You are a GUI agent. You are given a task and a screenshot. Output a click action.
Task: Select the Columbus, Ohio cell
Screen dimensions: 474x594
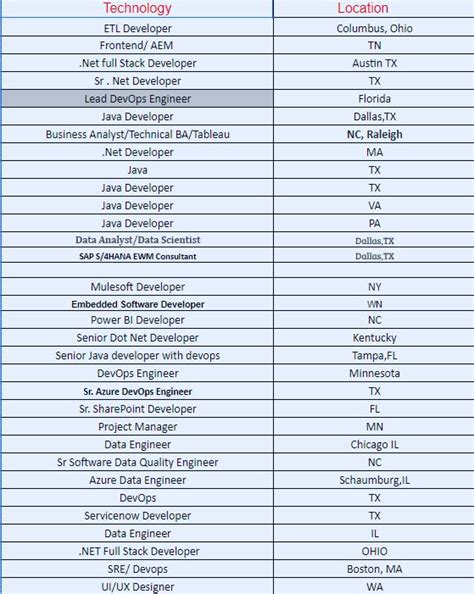(374, 28)
